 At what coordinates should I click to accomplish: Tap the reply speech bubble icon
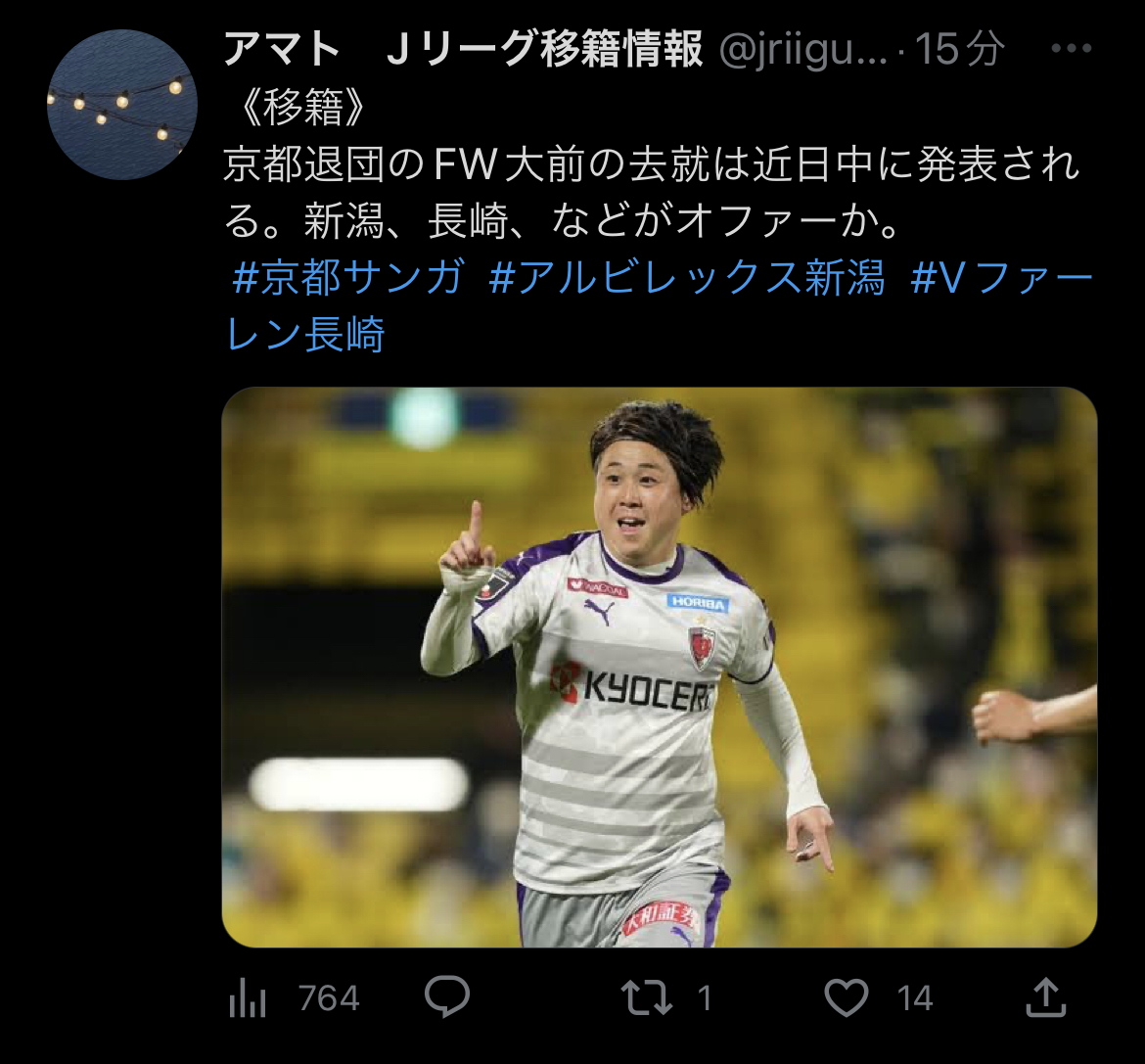(447, 996)
